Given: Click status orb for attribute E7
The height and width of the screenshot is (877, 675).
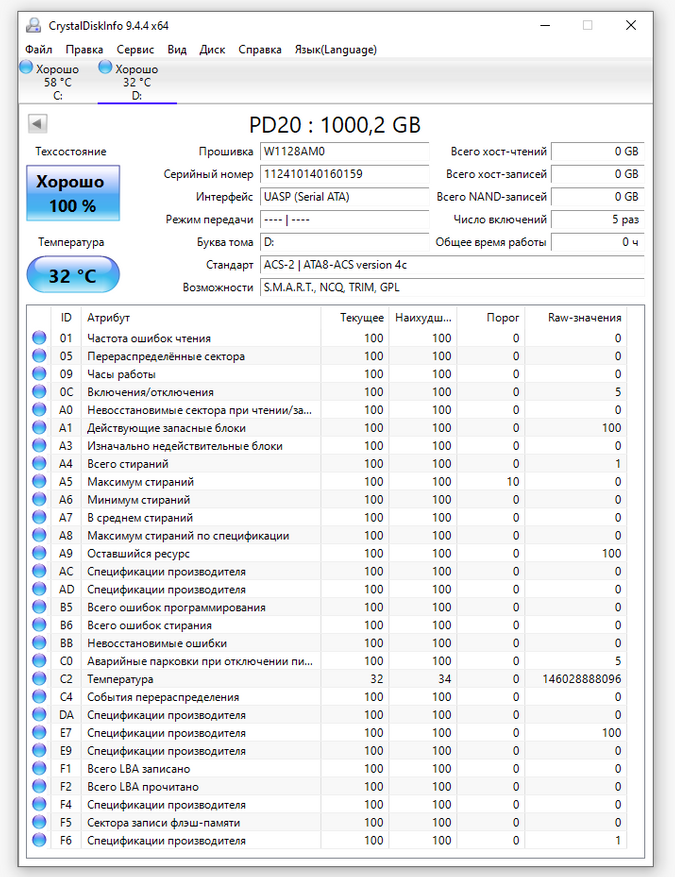Looking at the screenshot, I should pos(39,732).
